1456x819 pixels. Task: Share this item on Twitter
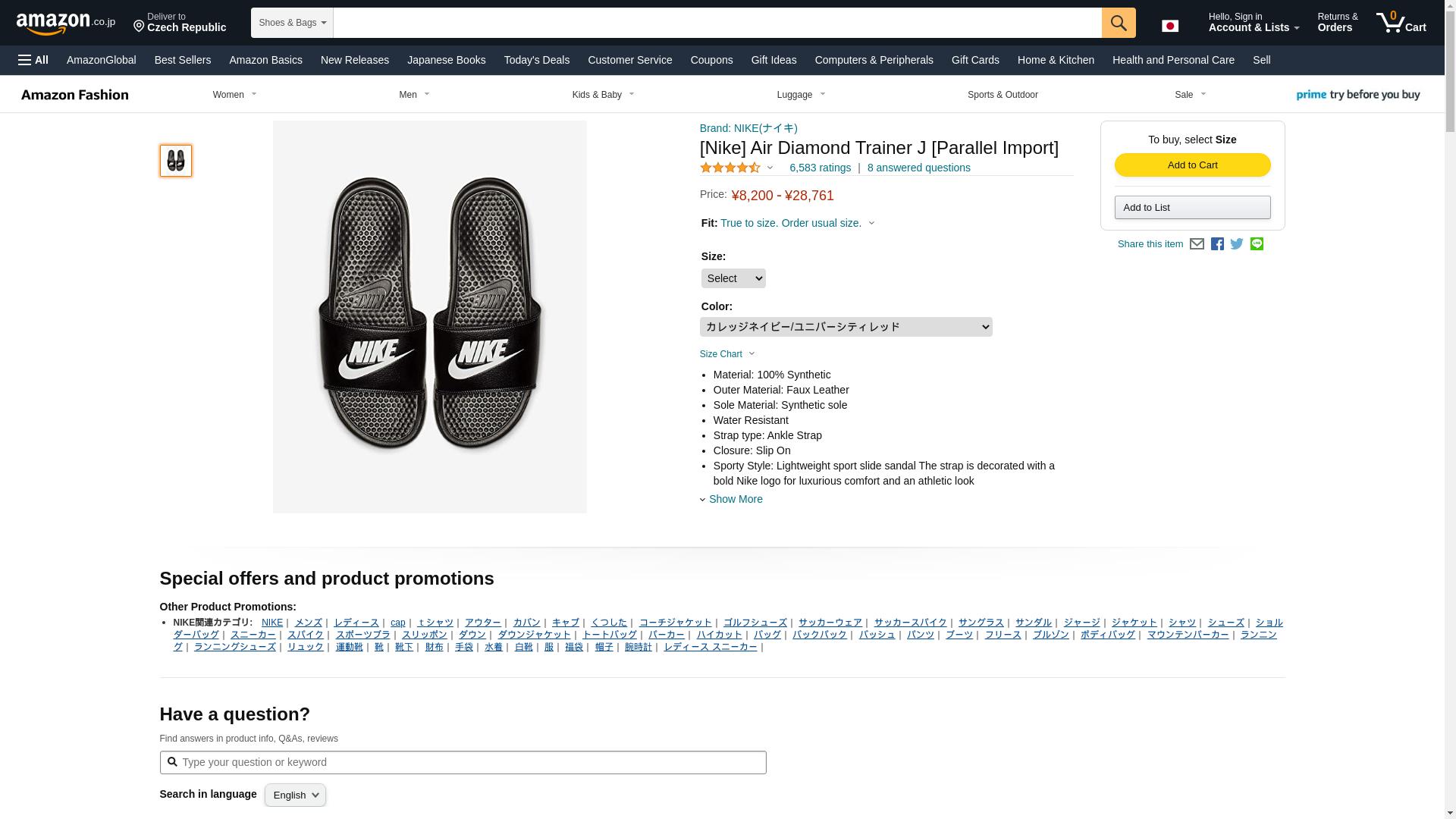(x=1237, y=244)
